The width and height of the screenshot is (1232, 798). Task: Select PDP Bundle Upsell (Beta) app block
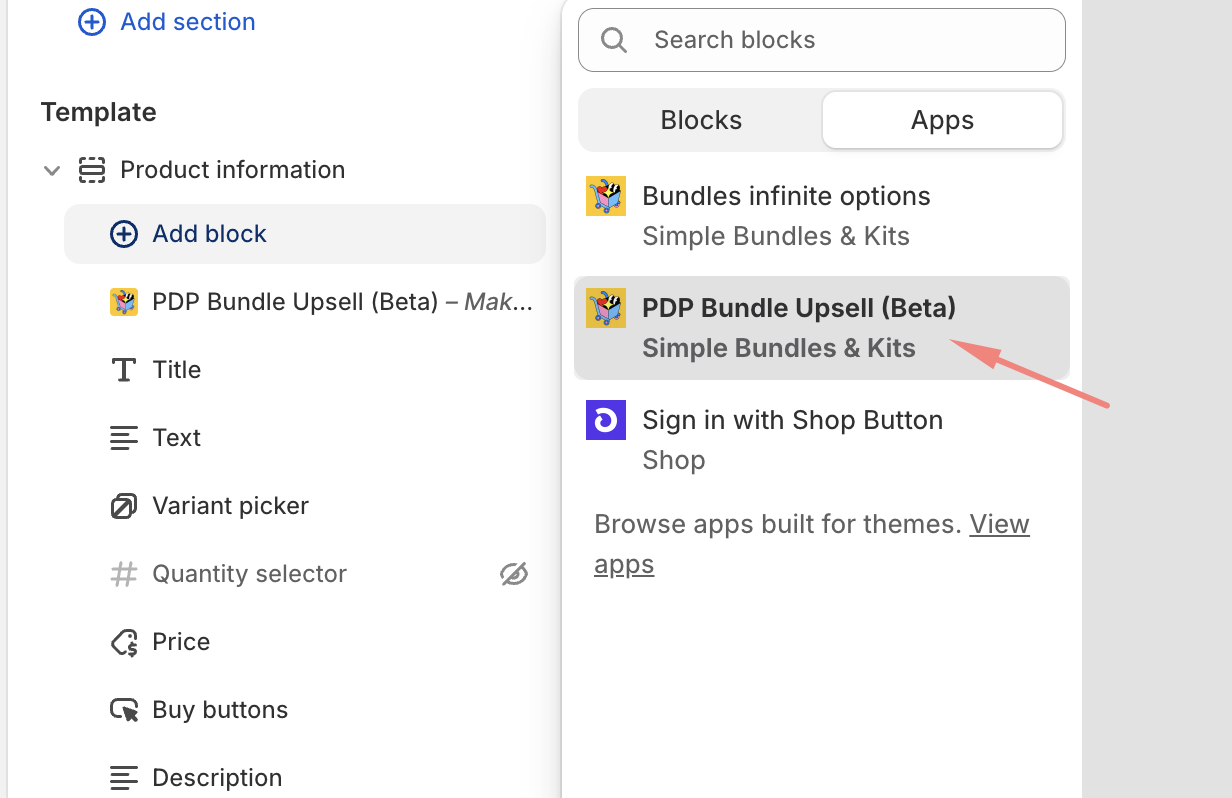[822, 328]
